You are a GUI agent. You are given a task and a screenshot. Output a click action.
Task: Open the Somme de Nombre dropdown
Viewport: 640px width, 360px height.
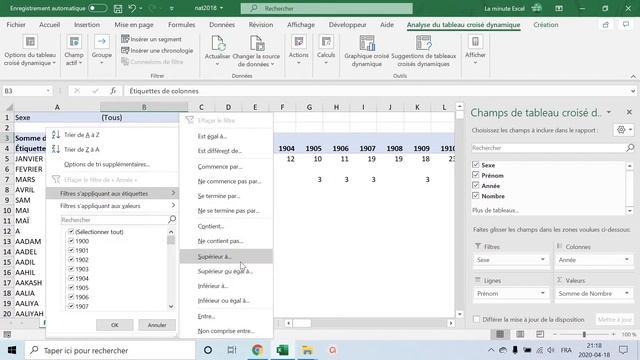click(x=627, y=293)
